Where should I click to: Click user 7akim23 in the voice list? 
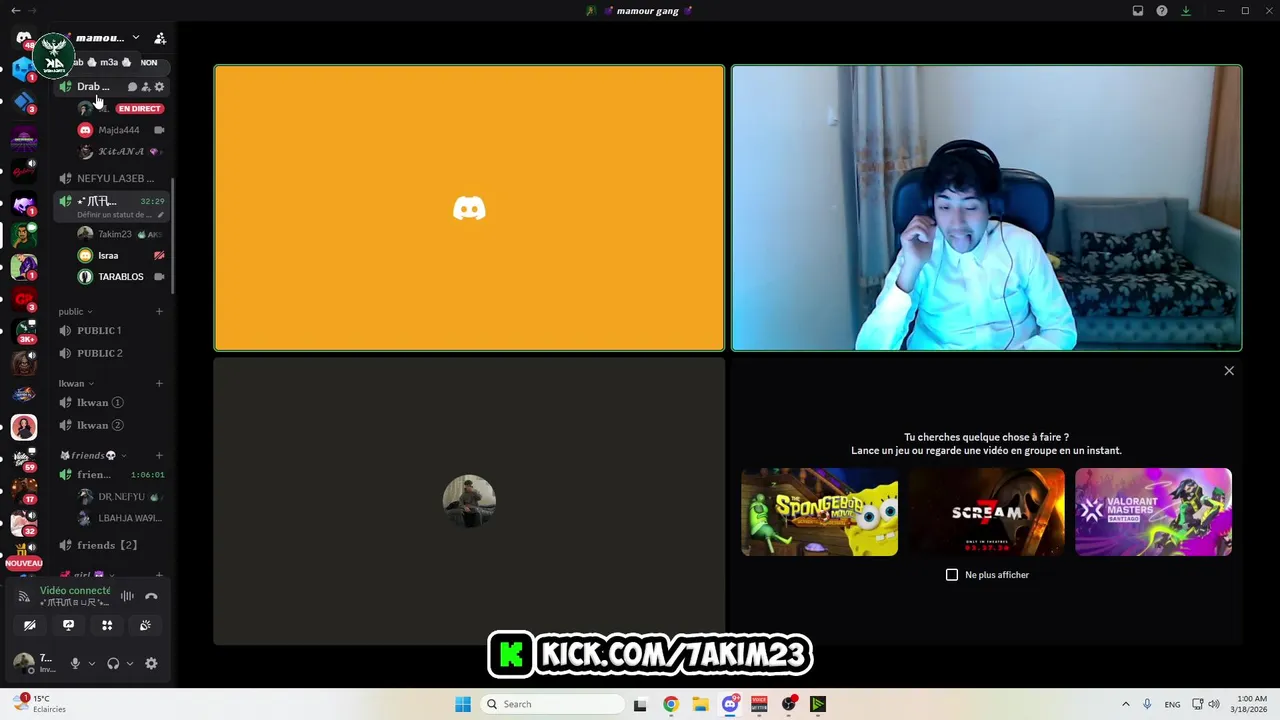click(x=121, y=234)
